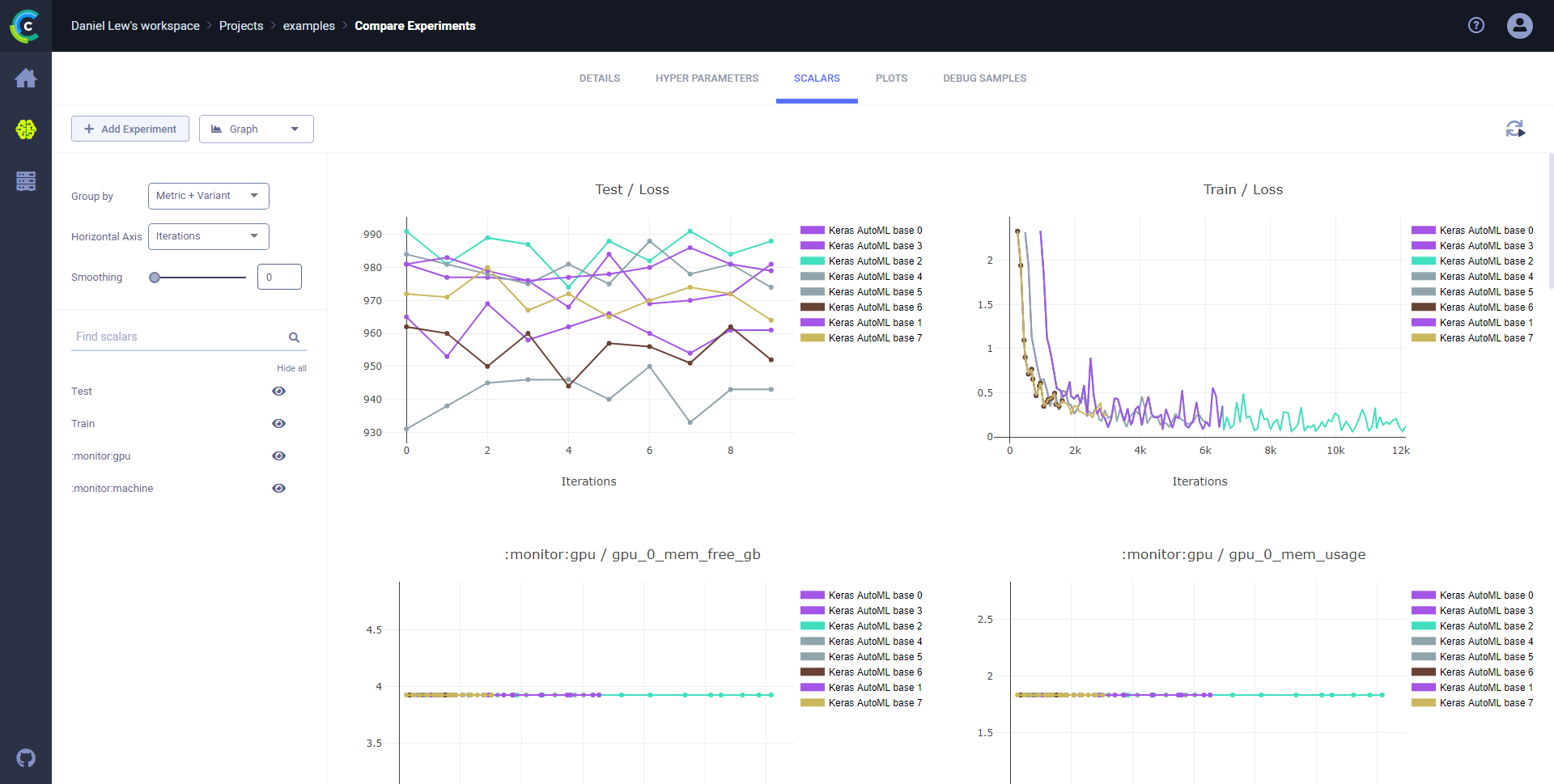Screen dimensions: 1554x784
Task: Open the Workers and Queues sidebar icon
Action: click(x=26, y=181)
